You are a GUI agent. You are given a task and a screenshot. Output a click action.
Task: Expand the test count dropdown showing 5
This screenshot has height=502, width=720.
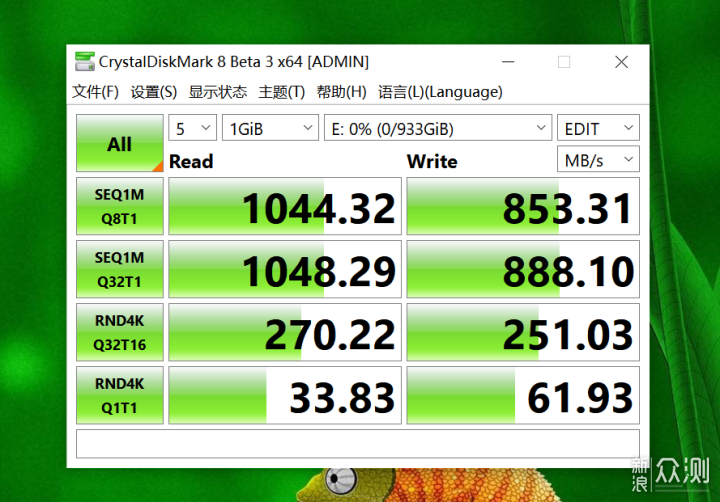[192, 128]
